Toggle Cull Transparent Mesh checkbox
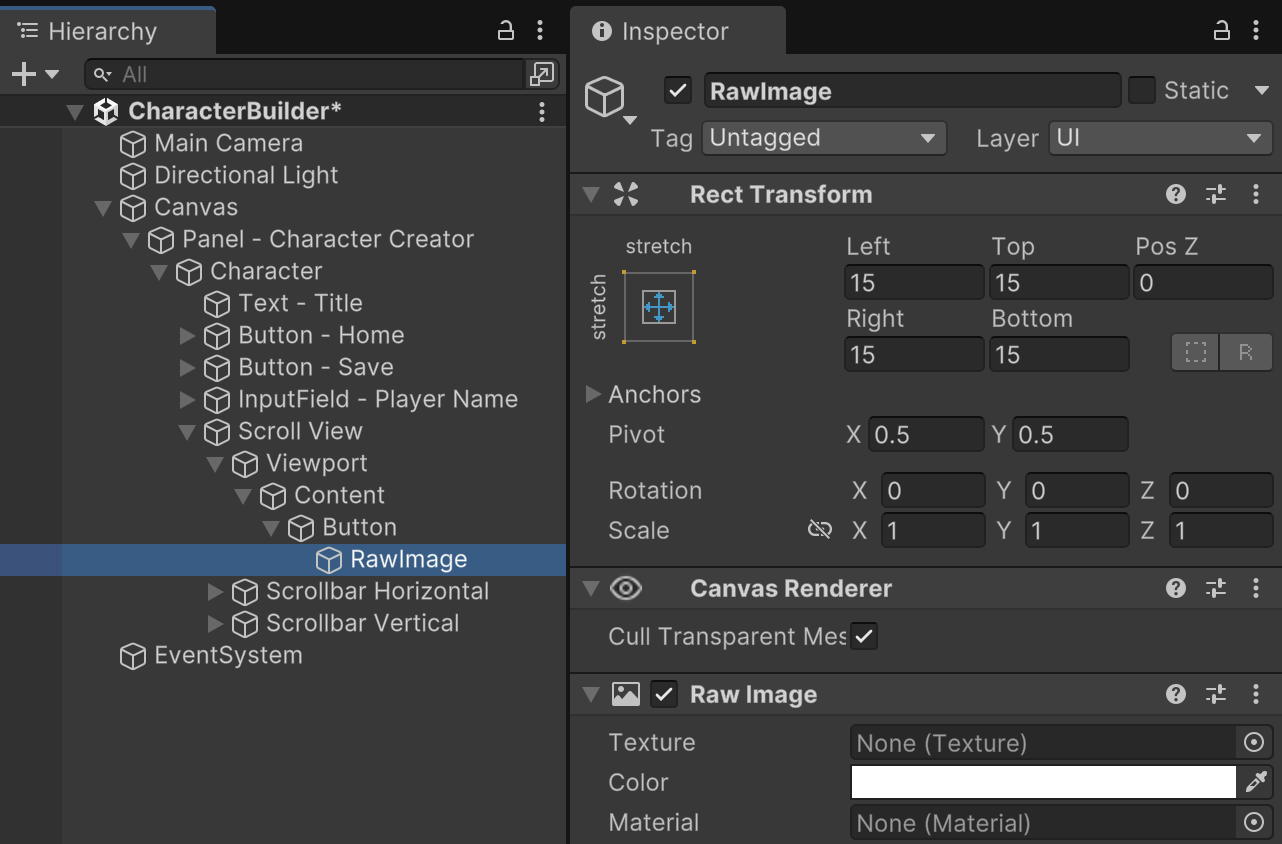 click(864, 636)
